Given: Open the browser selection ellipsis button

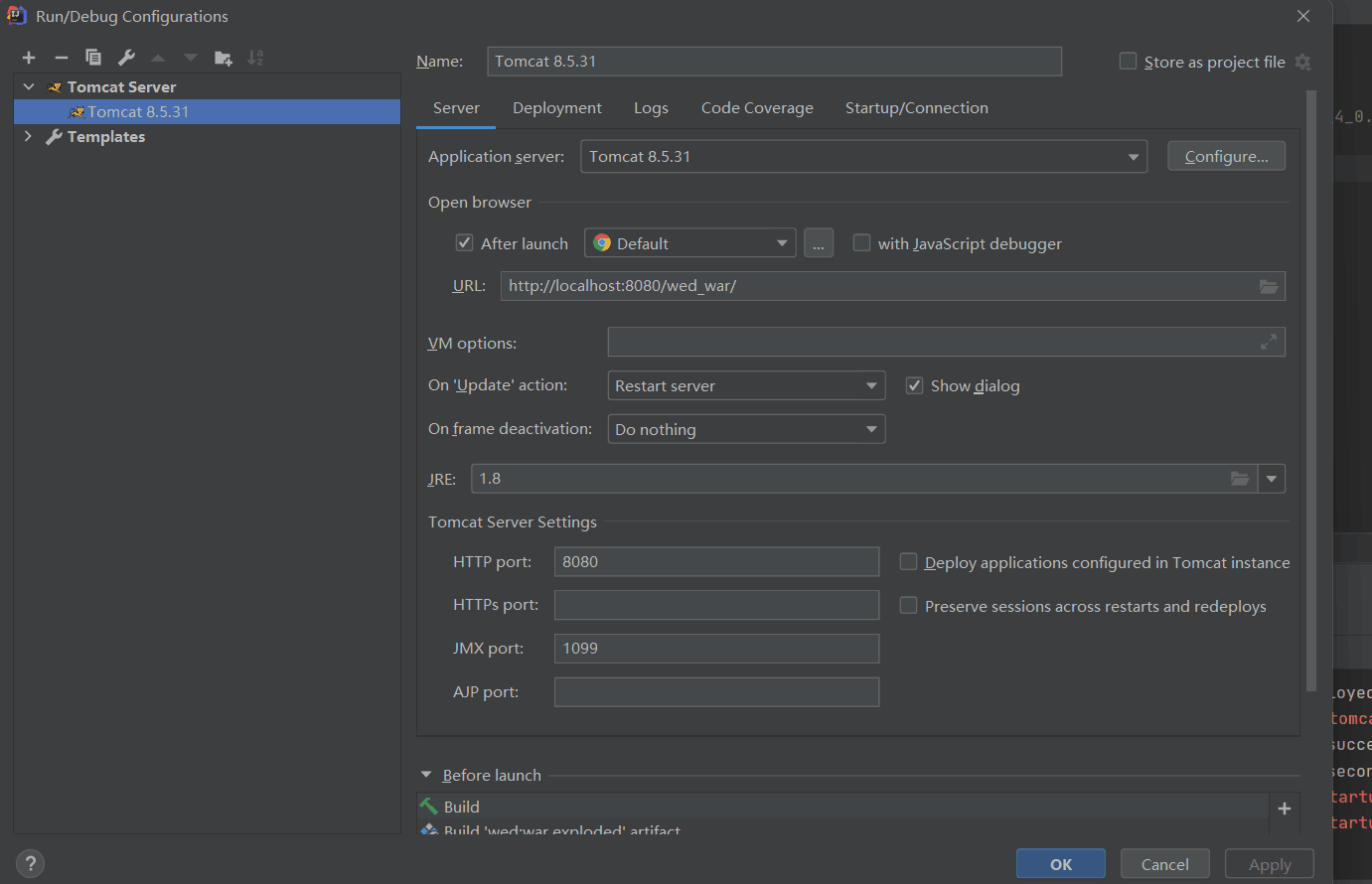Looking at the screenshot, I should click(x=819, y=243).
